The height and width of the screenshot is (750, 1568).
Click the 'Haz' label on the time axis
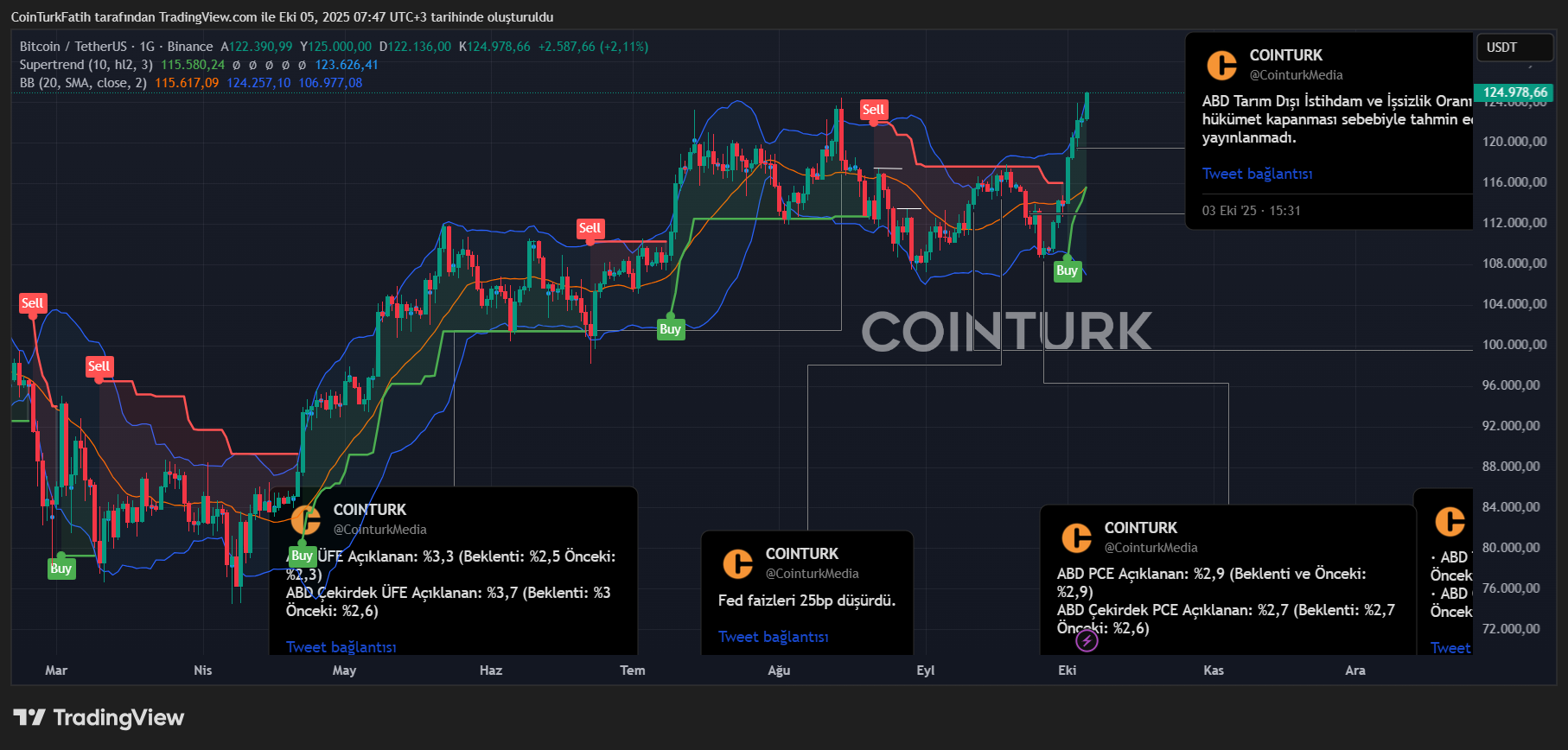click(x=491, y=671)
